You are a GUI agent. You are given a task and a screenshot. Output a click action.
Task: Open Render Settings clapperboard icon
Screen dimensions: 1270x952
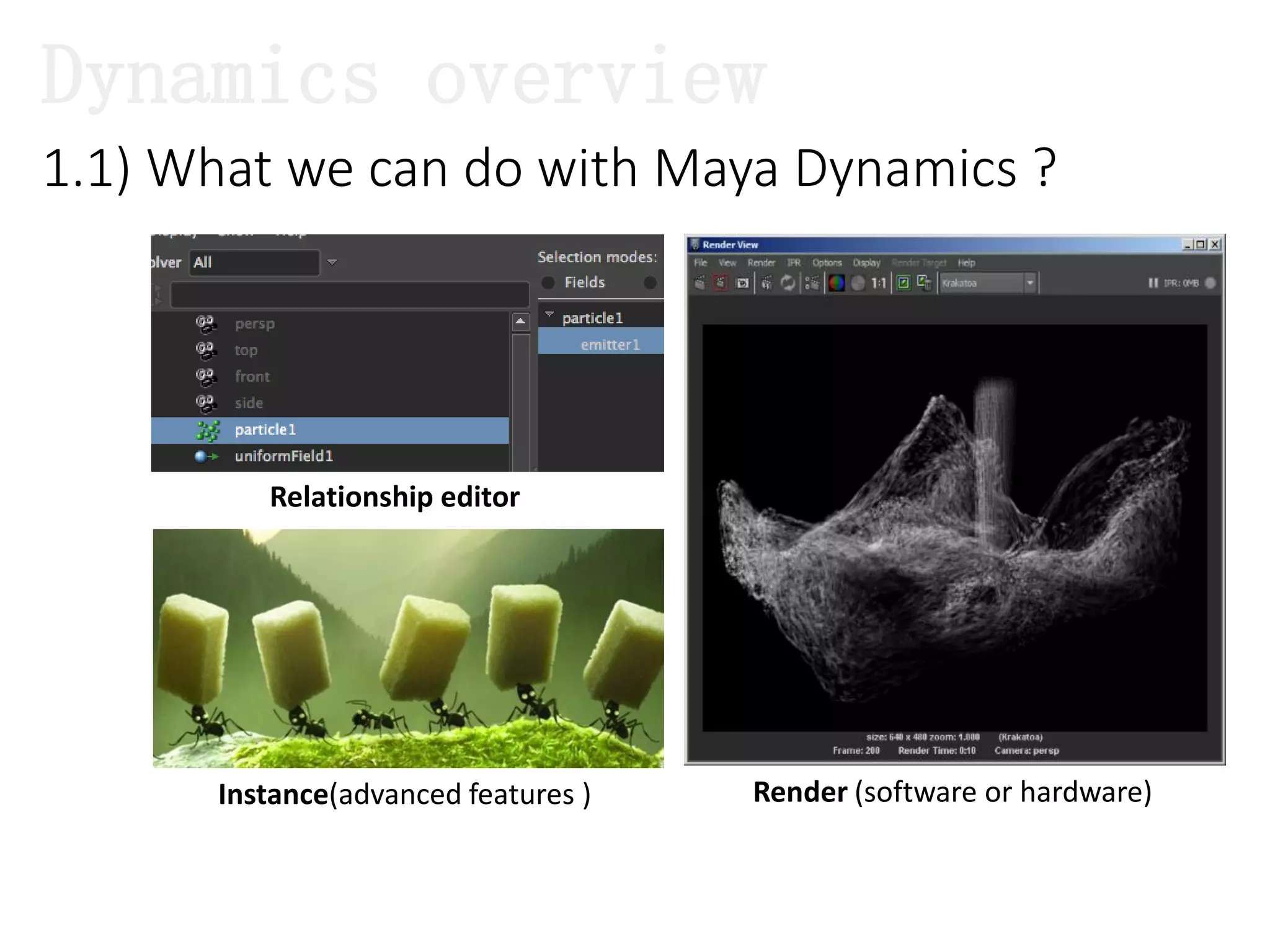812,283
